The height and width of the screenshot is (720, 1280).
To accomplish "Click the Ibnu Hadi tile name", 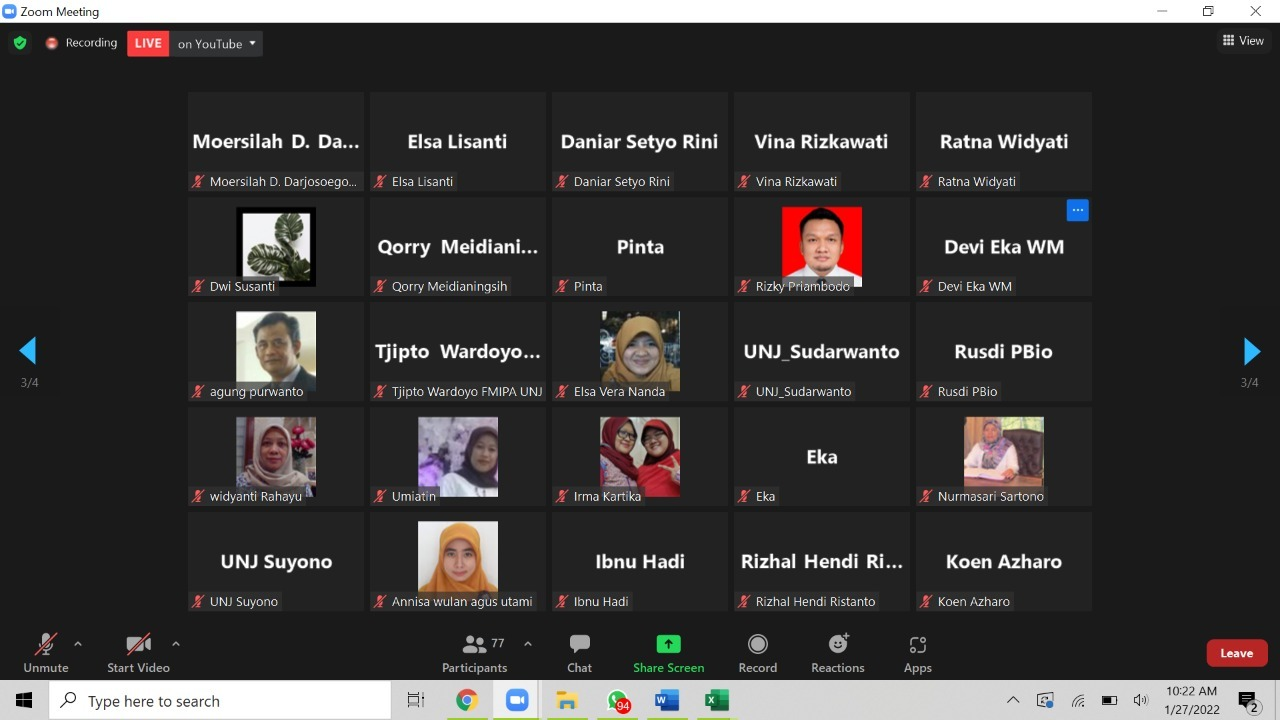I will pos(640,561).
